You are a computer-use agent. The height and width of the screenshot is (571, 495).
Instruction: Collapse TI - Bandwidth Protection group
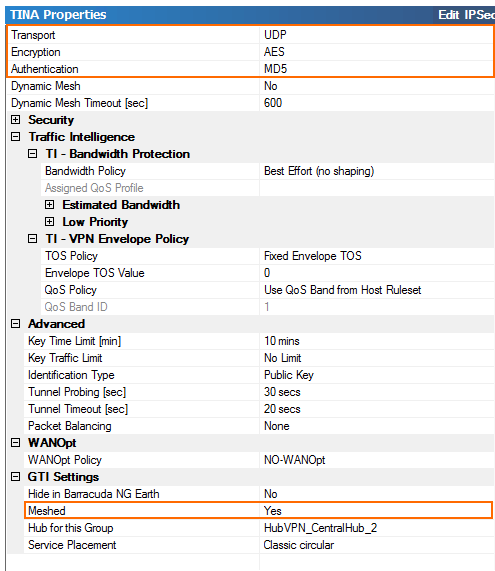(x=33, y=154)
